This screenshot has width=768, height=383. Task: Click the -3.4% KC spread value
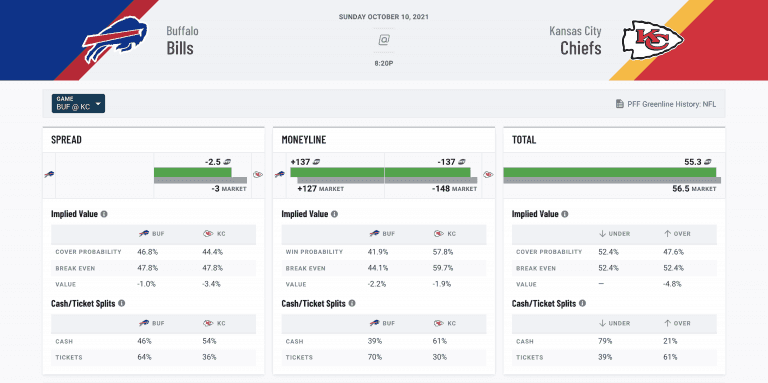[212, 284]
